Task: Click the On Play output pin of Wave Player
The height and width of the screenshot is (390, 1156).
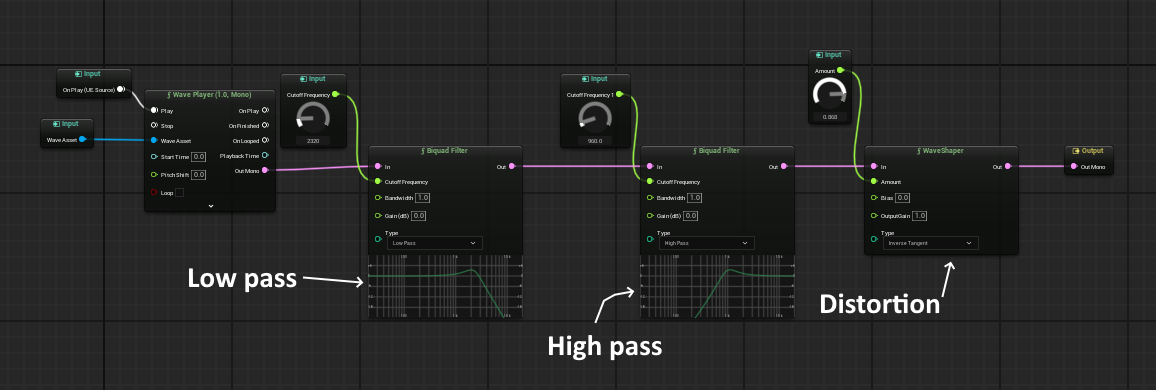Action: tap(265, 111)
